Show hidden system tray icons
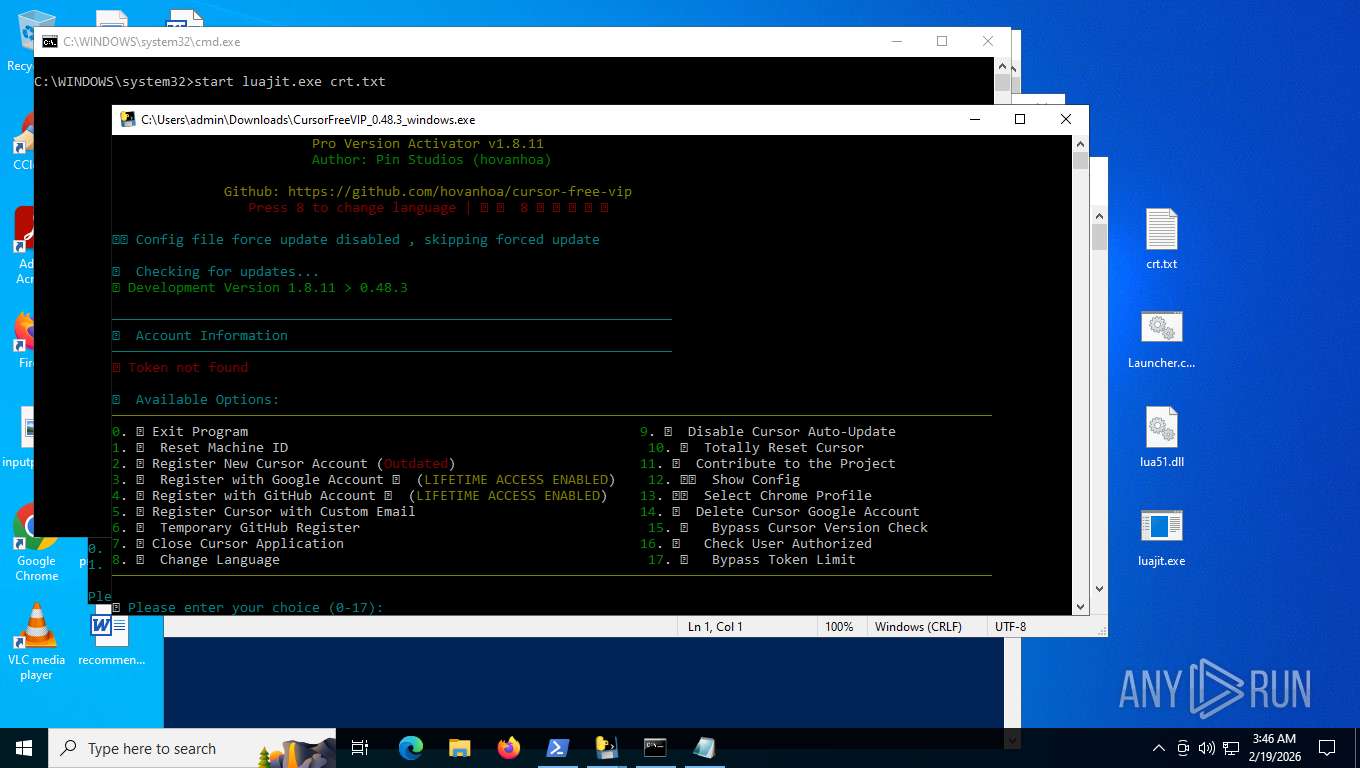This screenshot has width=1360, height=768. click(1159, 748)
